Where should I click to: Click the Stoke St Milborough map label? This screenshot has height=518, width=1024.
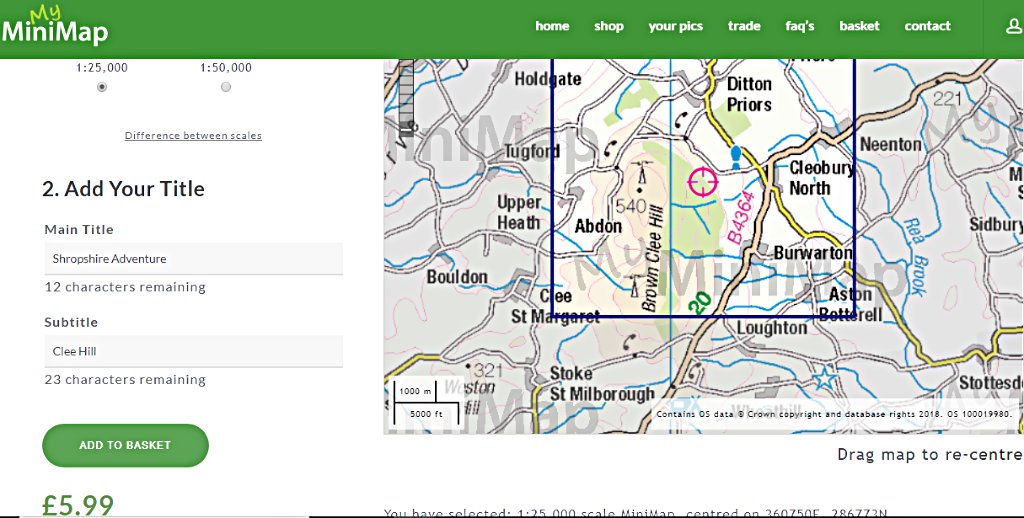[x=601, y=383]
